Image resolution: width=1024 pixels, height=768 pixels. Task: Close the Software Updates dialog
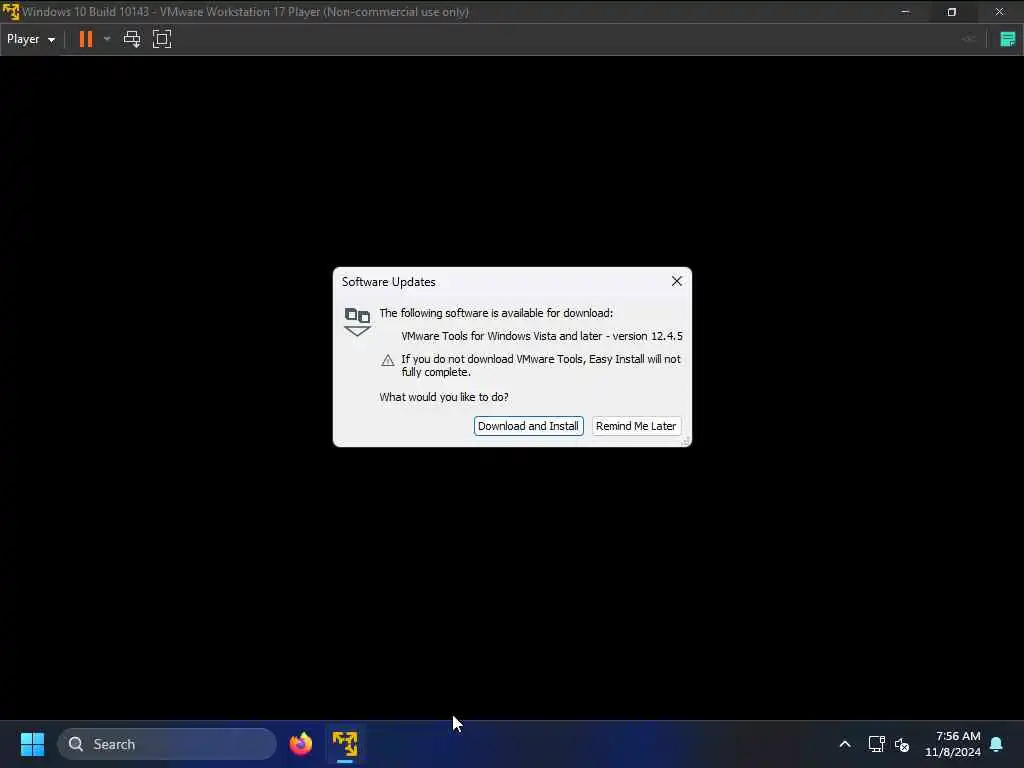[677, 281]
